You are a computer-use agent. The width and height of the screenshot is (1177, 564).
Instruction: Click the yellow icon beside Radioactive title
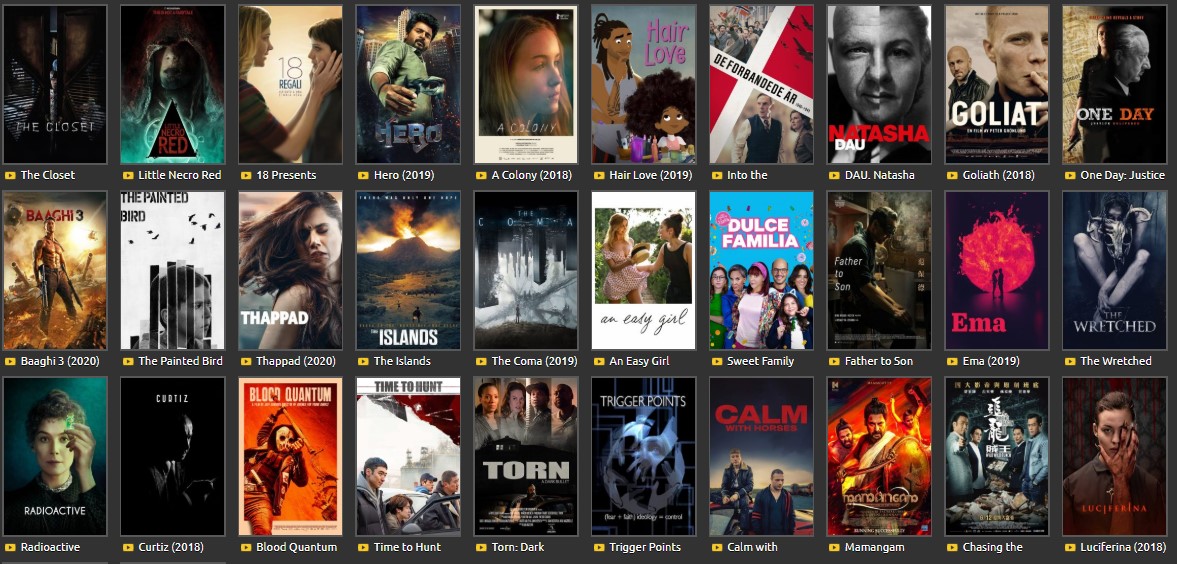pos(10,547)
